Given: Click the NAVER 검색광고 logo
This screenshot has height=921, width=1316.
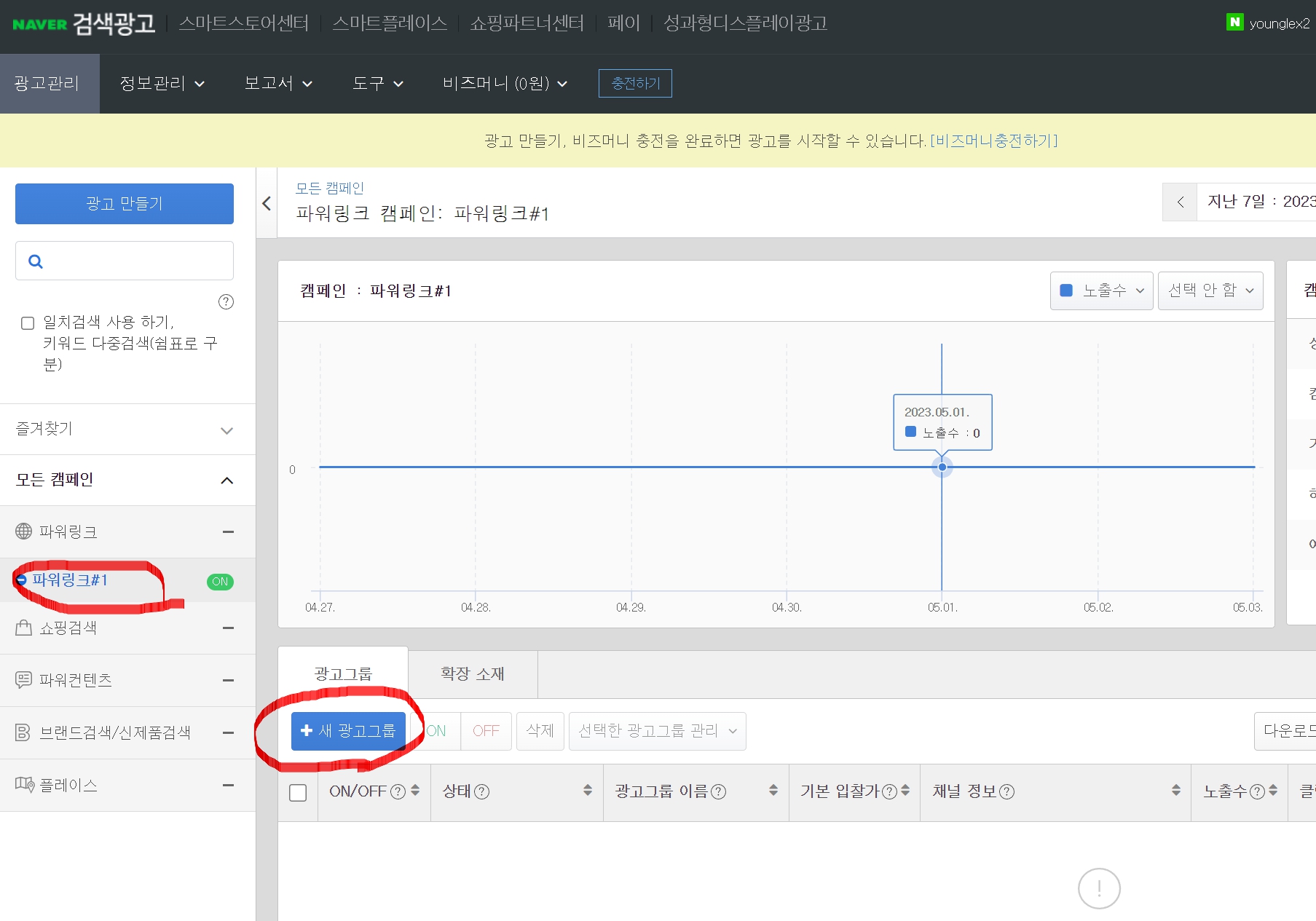Looking at the screenshot, I should (84, 23).
